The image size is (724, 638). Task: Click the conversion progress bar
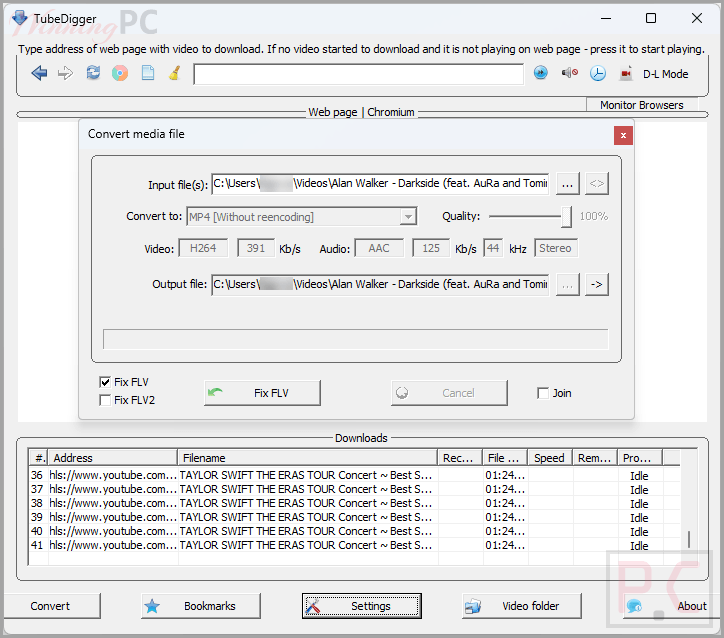coord(356,339)
